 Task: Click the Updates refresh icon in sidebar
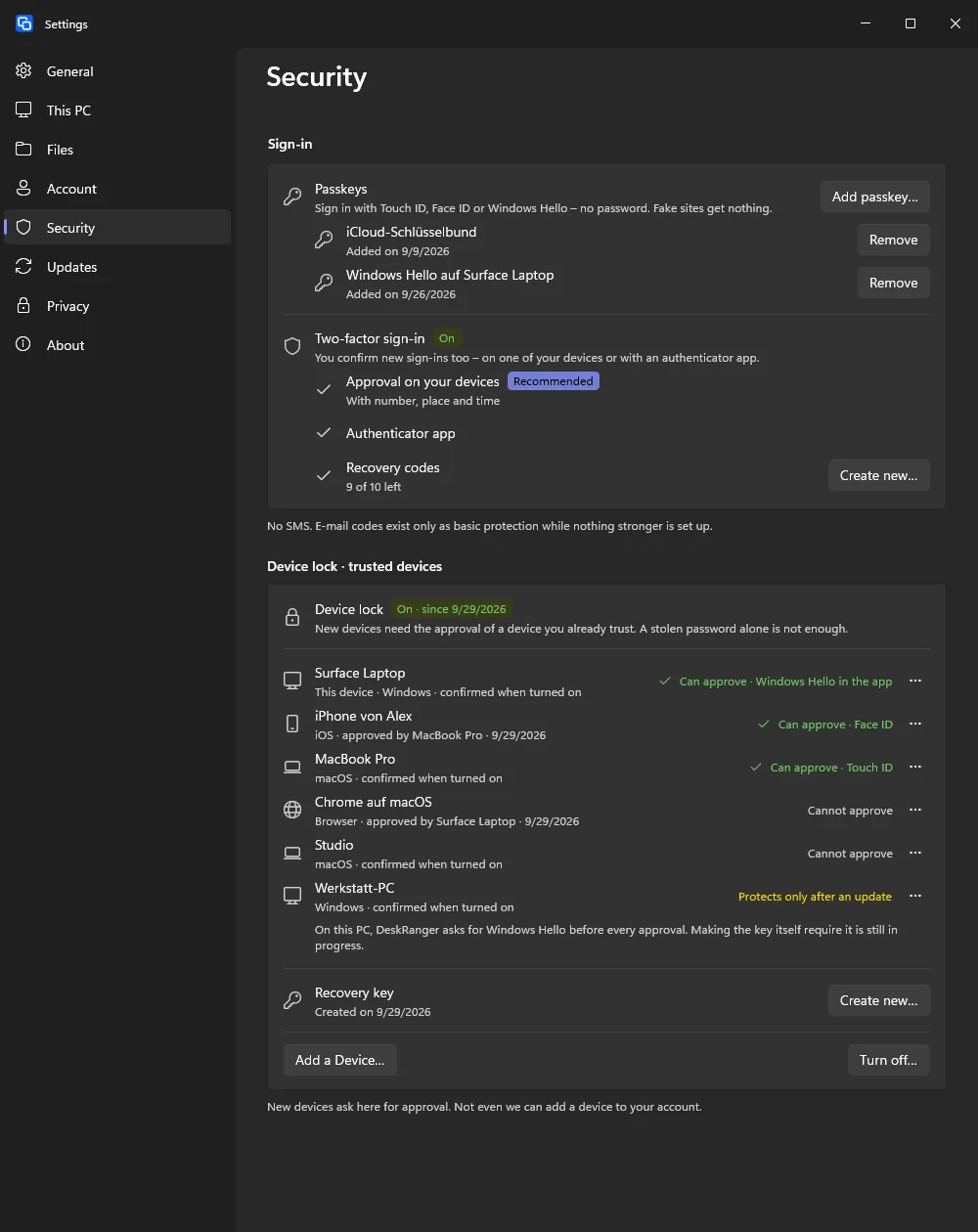(24, 267)
